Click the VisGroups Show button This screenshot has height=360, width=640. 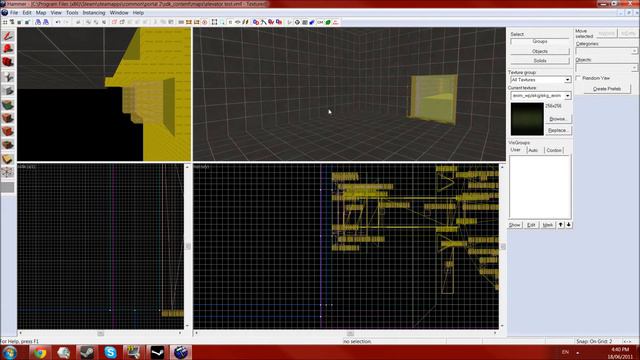click(515, 225)
